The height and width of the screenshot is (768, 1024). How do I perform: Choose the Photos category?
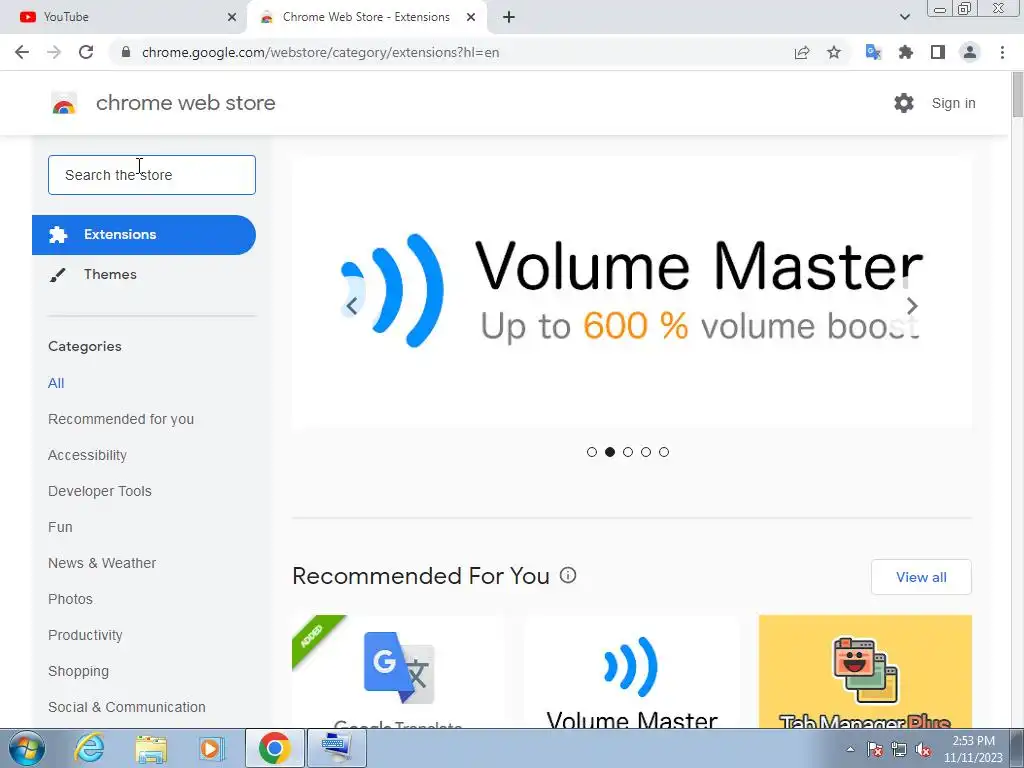coord(70,599)
